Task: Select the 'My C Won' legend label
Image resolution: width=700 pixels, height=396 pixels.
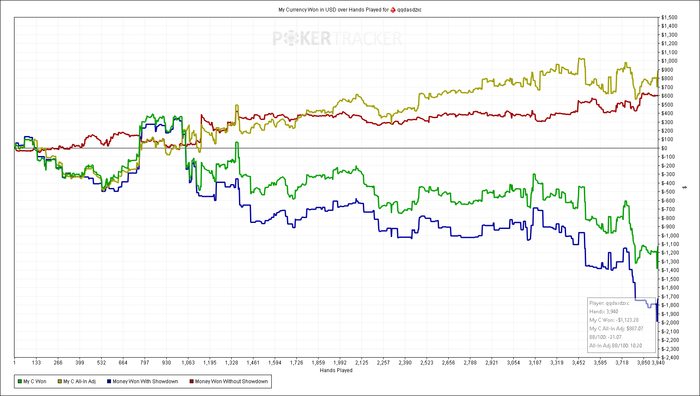Action: [x=34, y=382]
